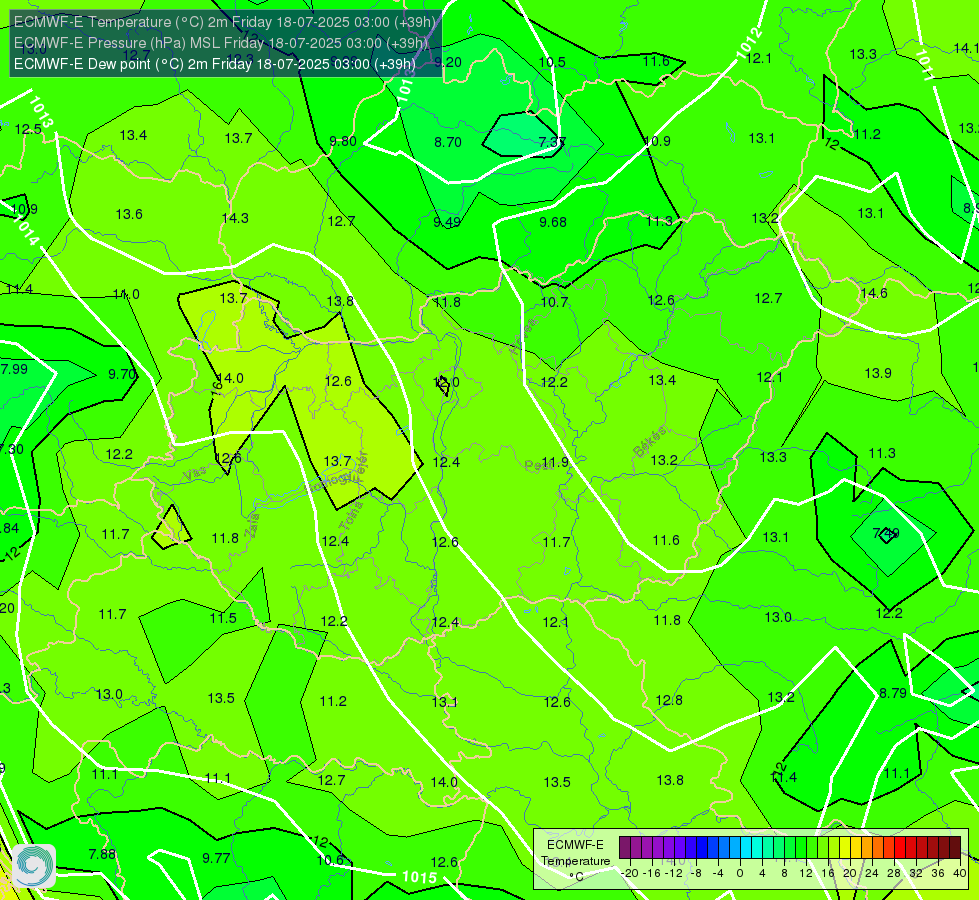Click the 8.79 map value

point(893,693)
